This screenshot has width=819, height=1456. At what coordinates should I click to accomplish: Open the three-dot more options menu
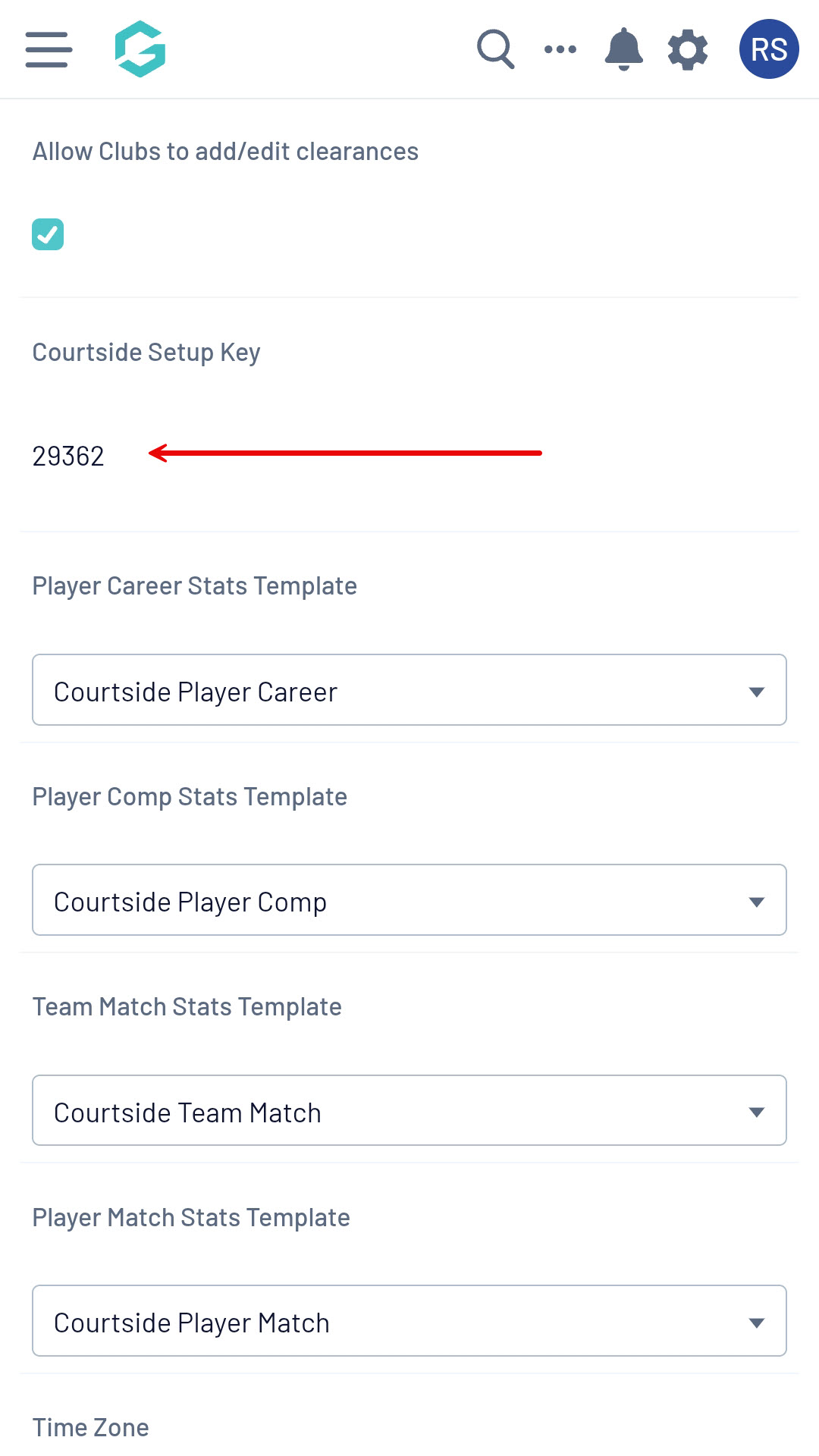(x=560, y=49)
